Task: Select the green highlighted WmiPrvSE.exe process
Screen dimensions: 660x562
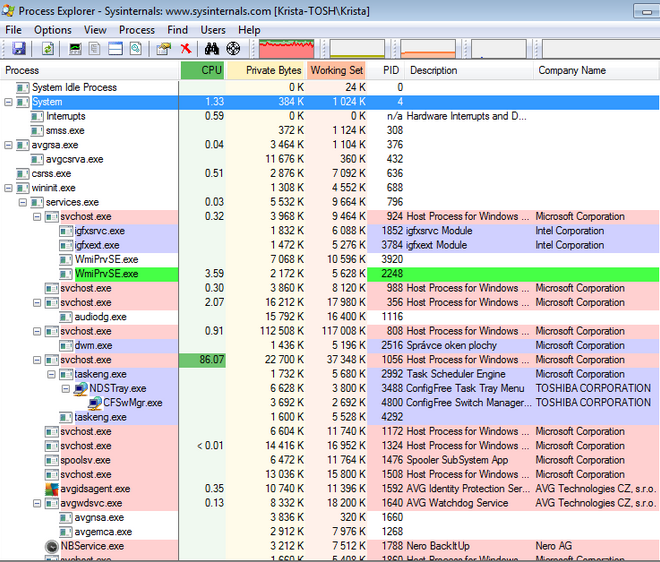Action: tap(106, 274)
